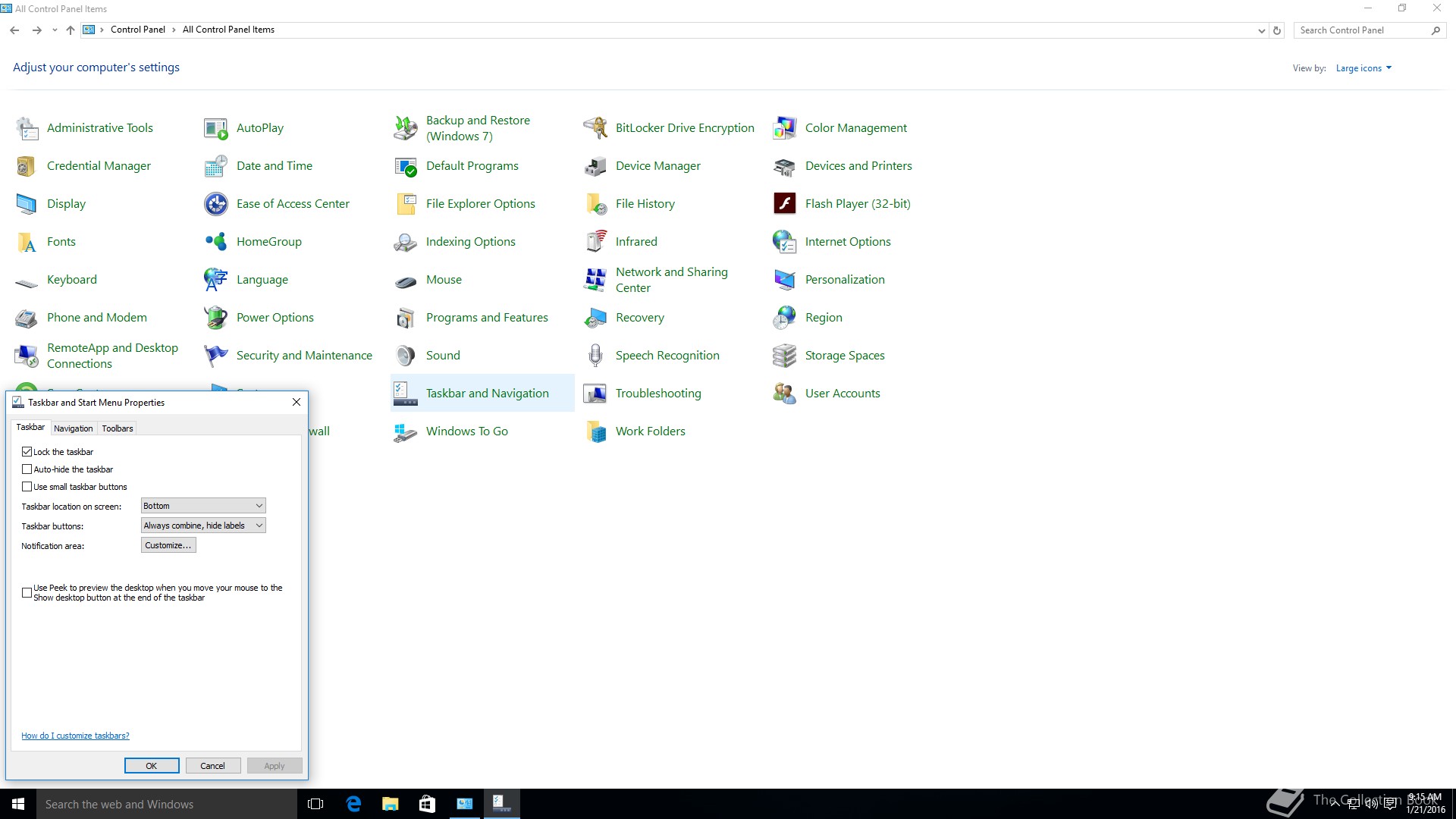Viewport: 1456px width, 819px height.
Task: Open the Speech Recognition icon
Action: click(x=595, y=356)
